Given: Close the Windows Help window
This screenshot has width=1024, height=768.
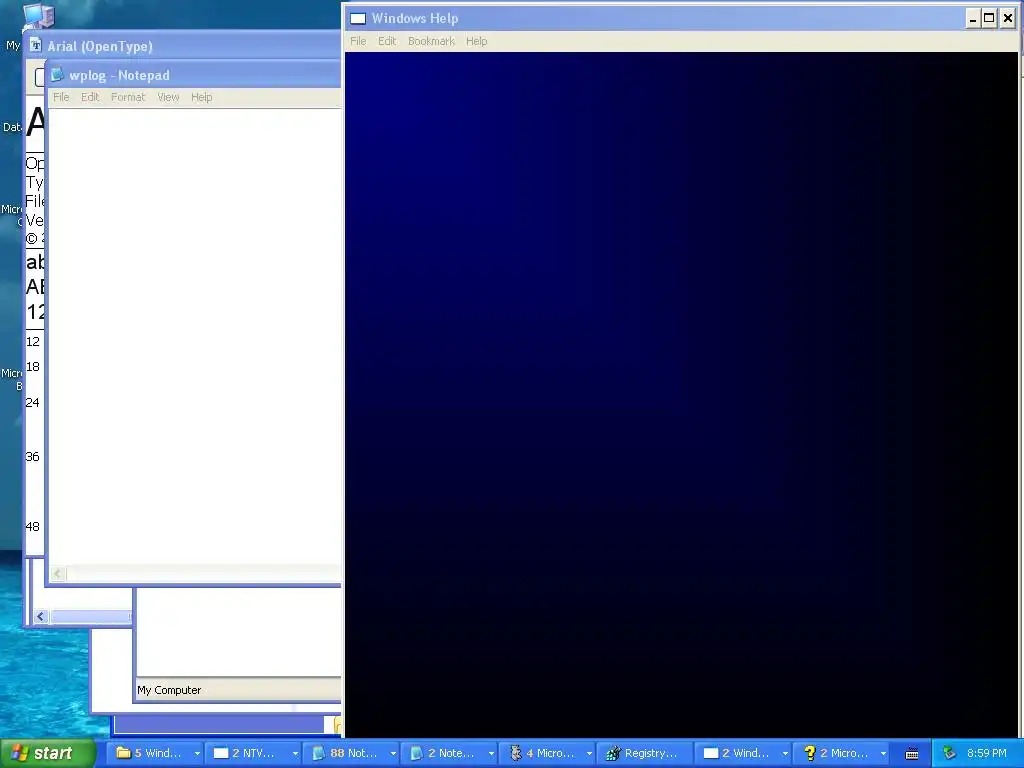Looking at the screenshot, I should click(x=1008, y=18).
